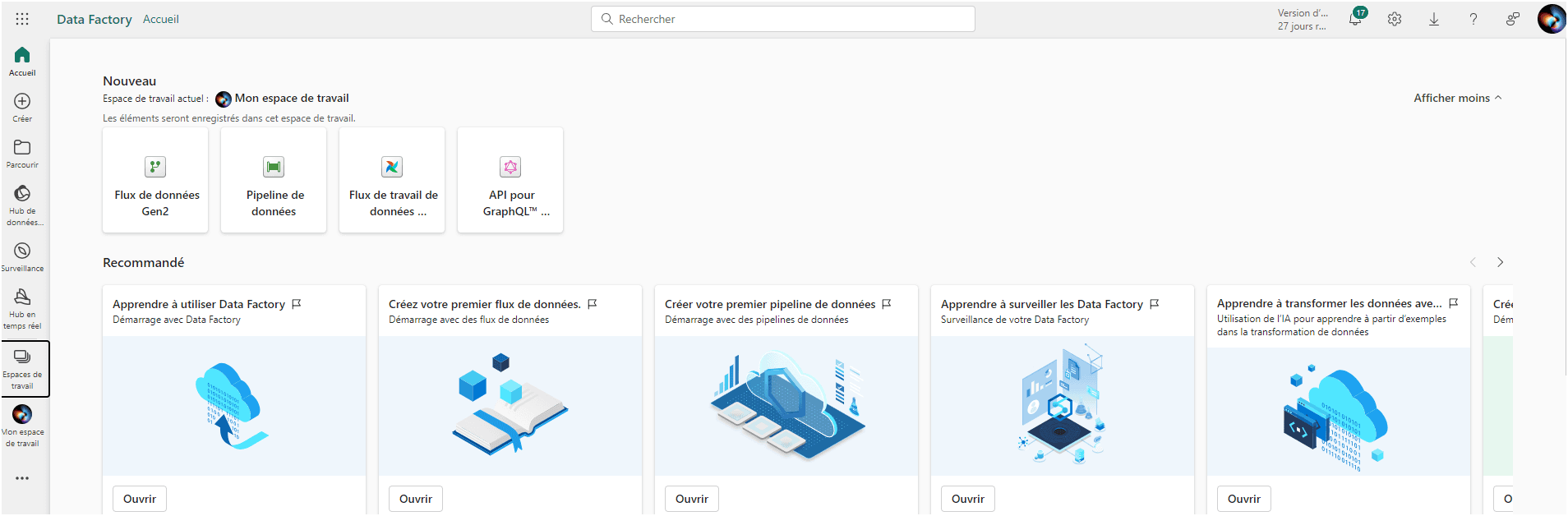Open the Apprendre à transformer les données card
1568x516 pixels.
click(1244, 499)
